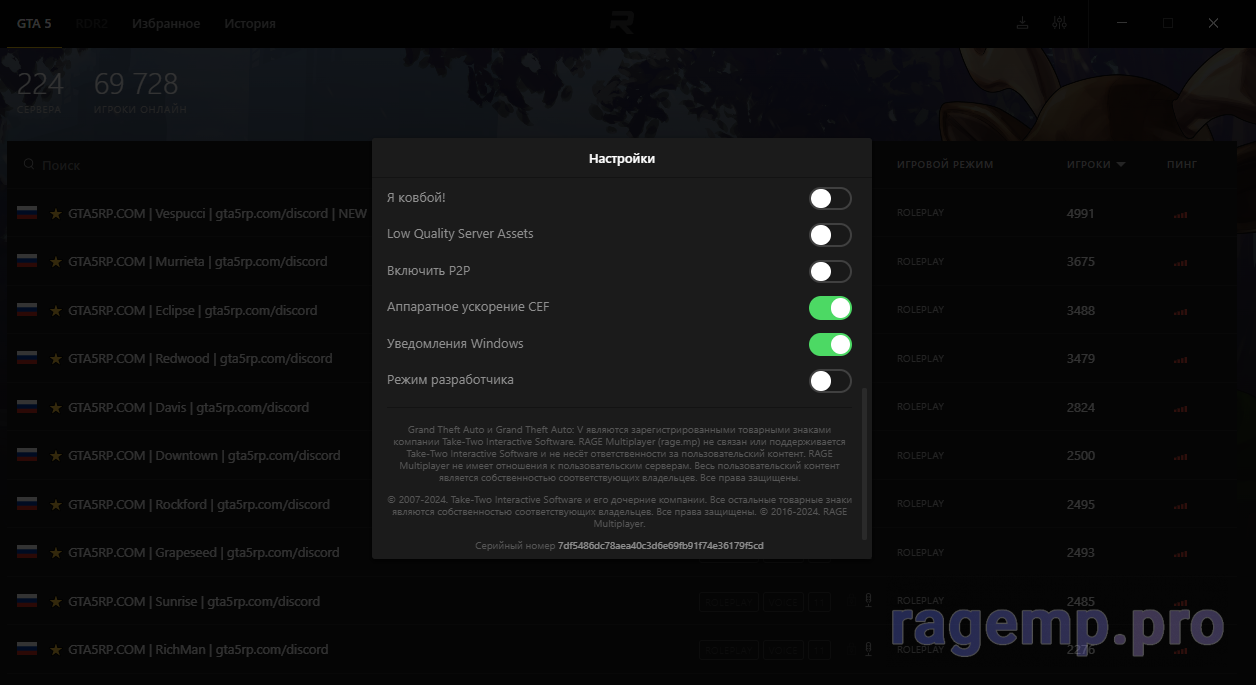Switch to the RDR2 tab
Viewport: 1256px width, 685px height.
point(92,23)
